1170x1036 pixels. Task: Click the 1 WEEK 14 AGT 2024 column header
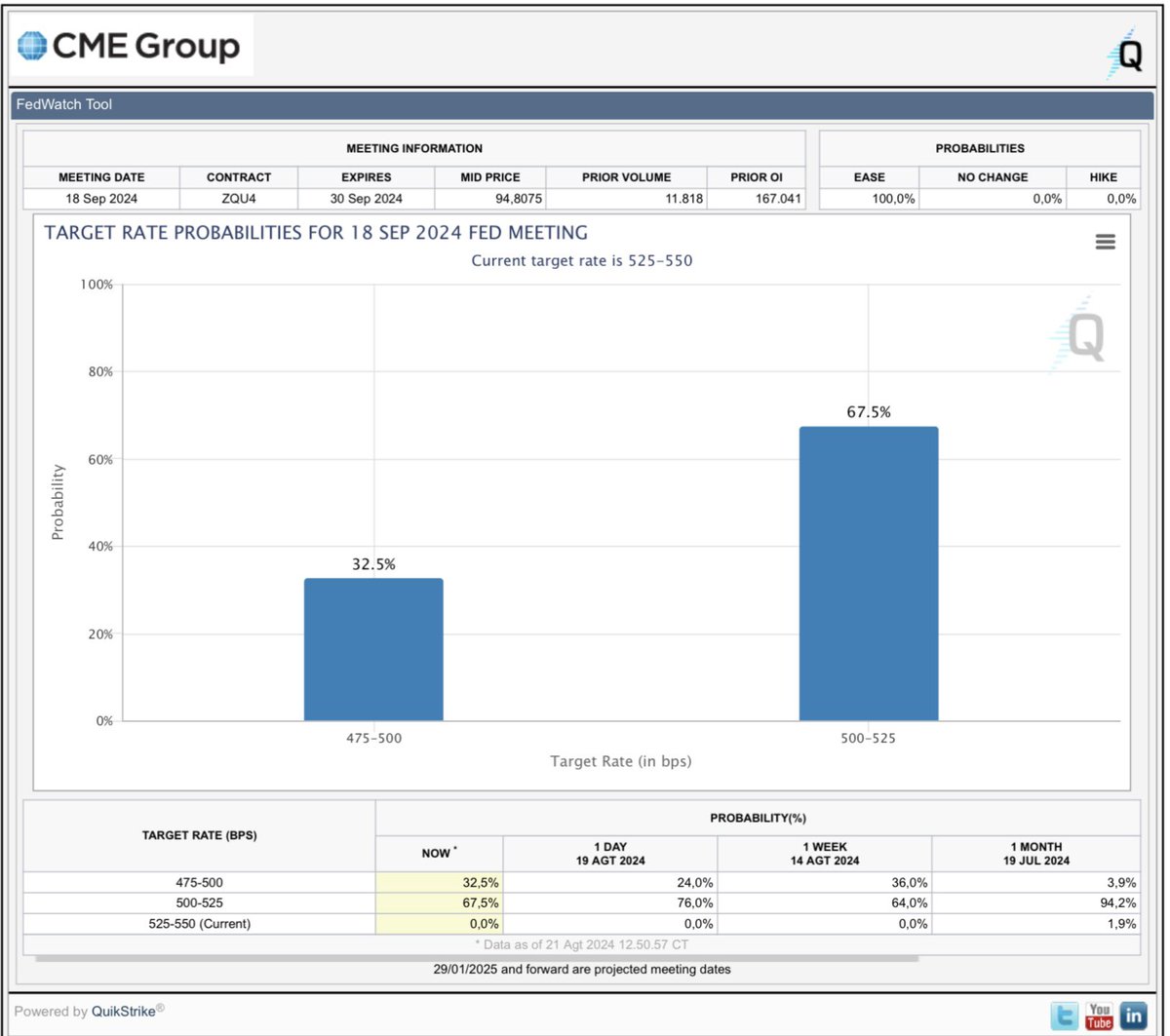(x=825, y=854)
